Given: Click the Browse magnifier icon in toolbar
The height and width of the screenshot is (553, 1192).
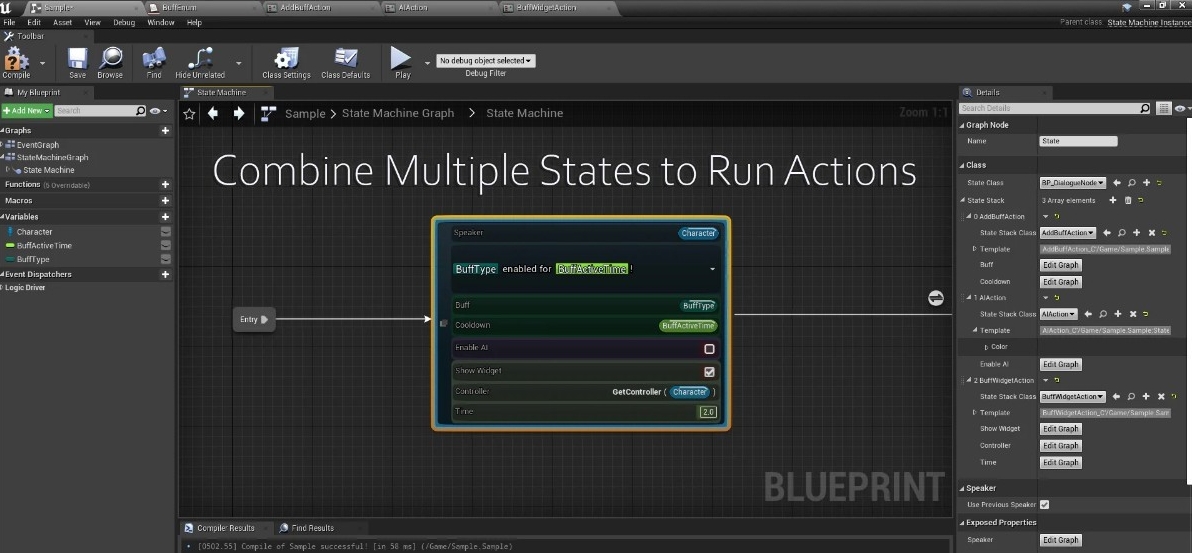Looking at the screenshot, I should pos(110,60).
